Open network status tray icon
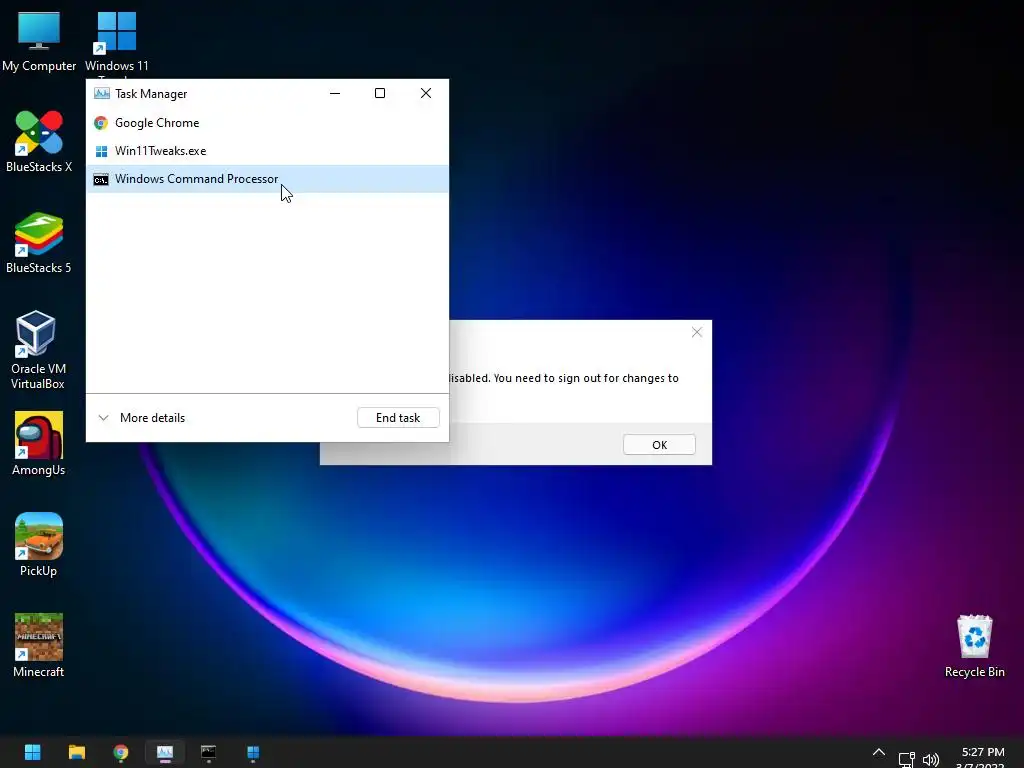Screen dimensions: 1024x768 [906, 759]
